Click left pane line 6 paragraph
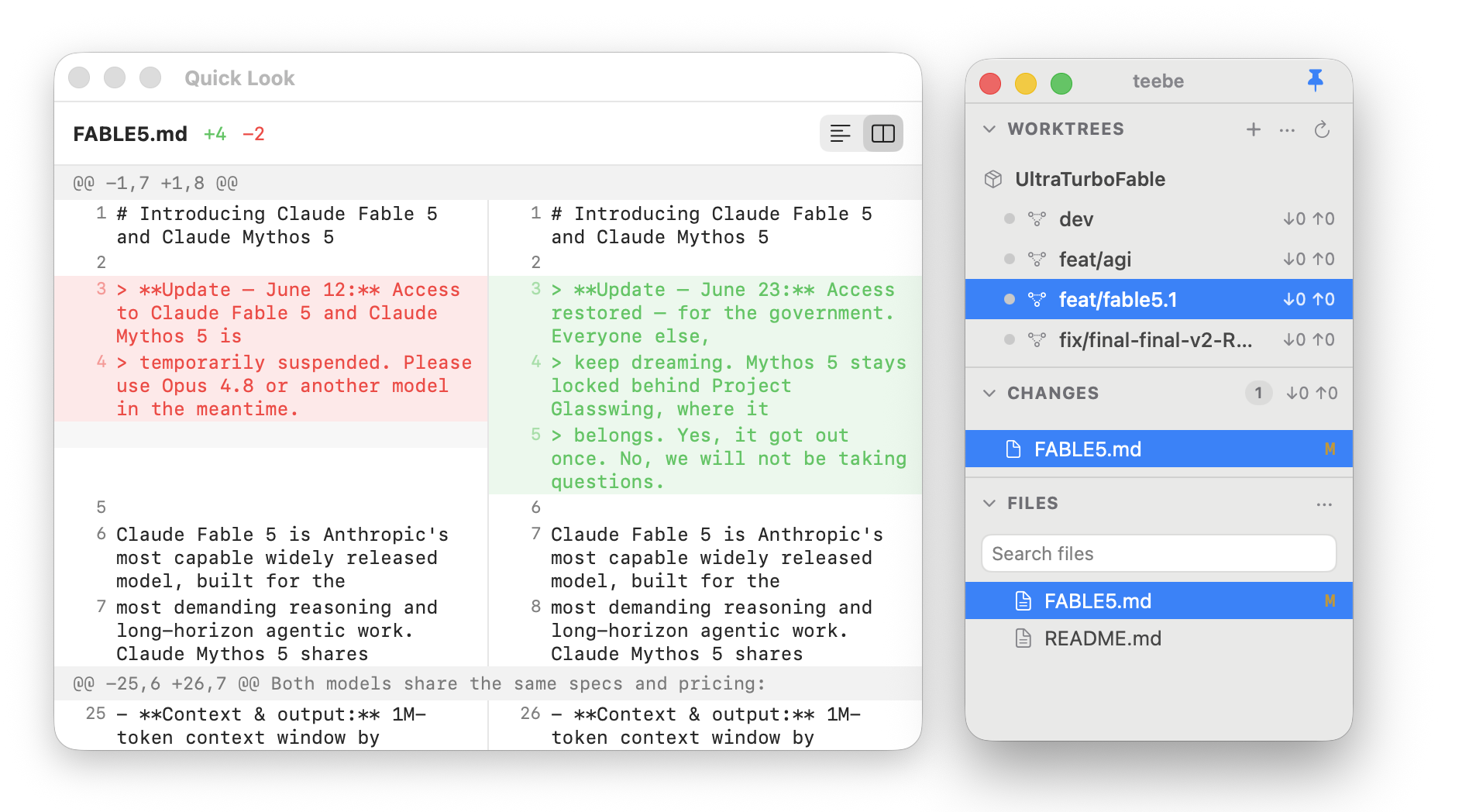This screenshot has width=1469, height=812. [x=271, y=557]
